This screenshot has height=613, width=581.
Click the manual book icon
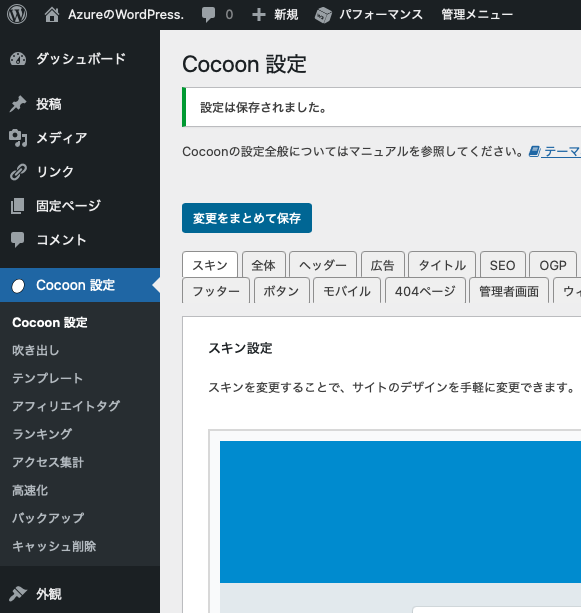[x=534, y=151]
